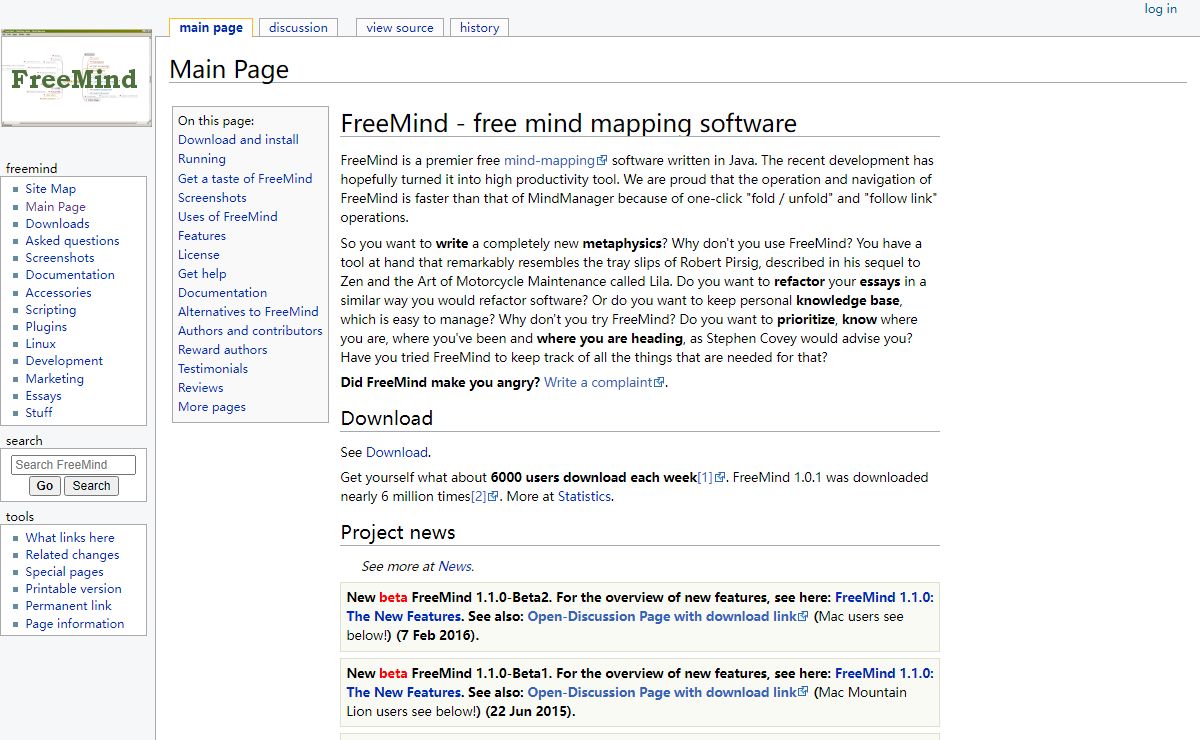Image resolution: width=1200 pixels, height=740 pixels.
Task: Open Page information link
Action: 75,624
